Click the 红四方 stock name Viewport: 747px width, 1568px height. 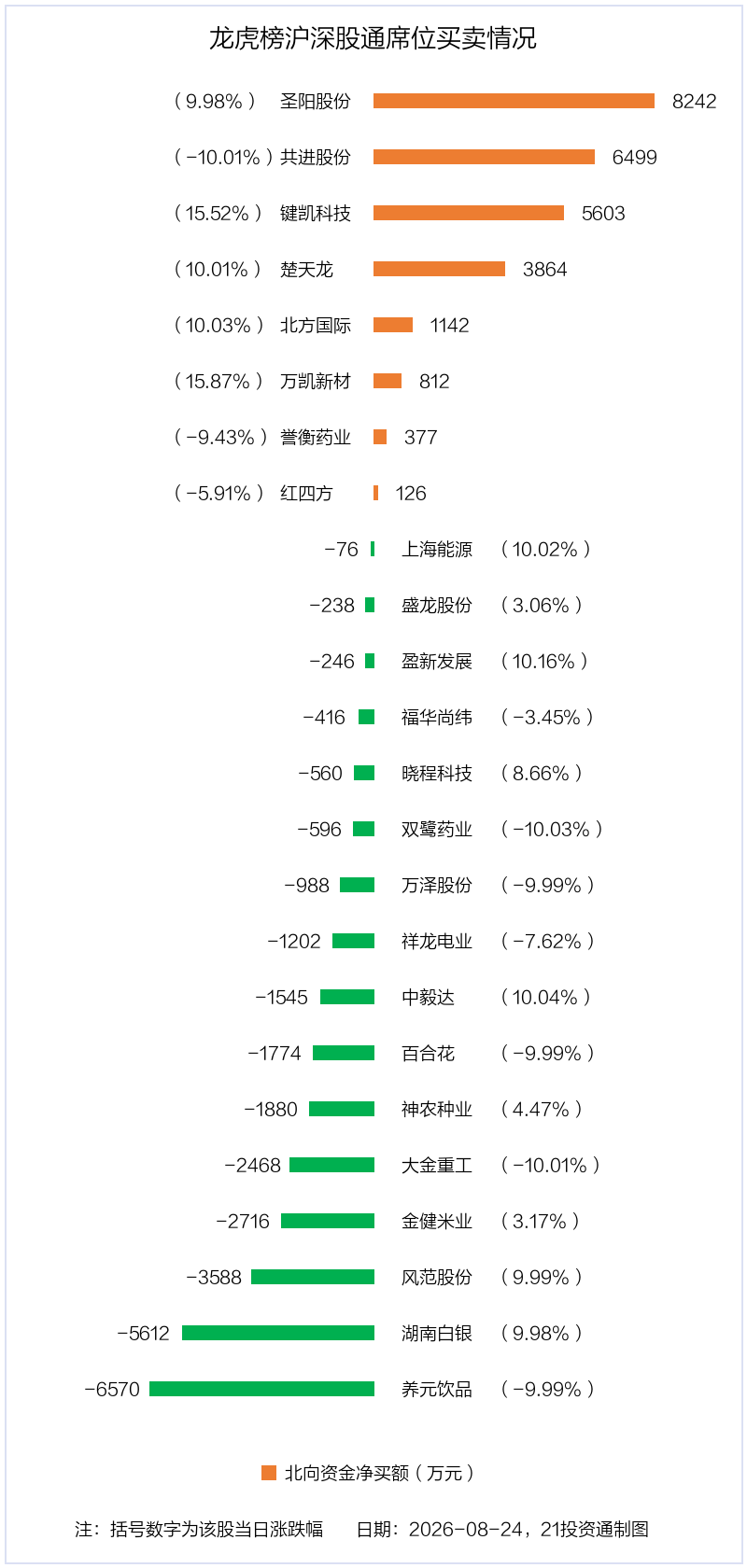tap(306, 493)
